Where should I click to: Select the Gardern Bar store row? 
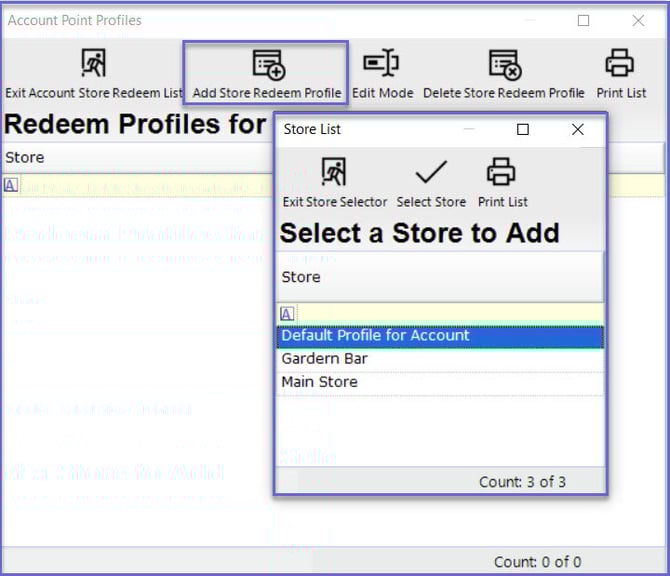pos(440,359)
